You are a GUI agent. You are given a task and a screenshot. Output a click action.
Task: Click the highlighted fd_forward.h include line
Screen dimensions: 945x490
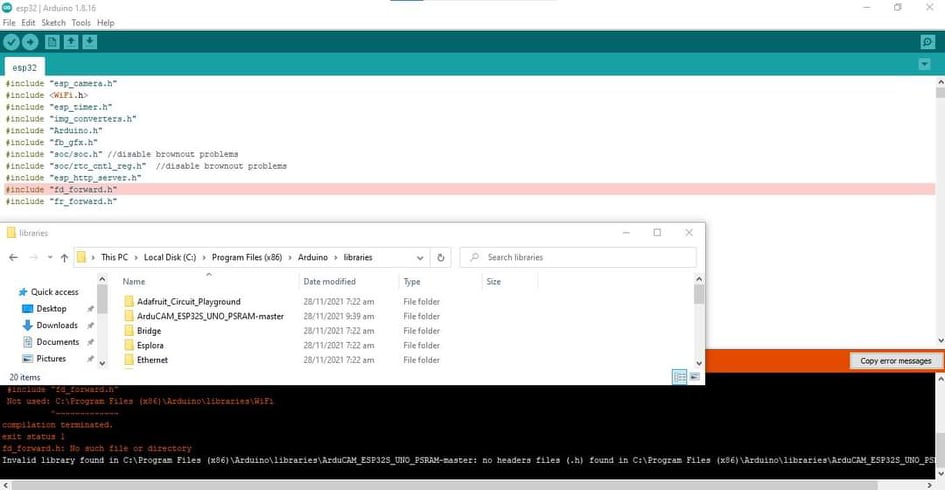pos(470,189)
